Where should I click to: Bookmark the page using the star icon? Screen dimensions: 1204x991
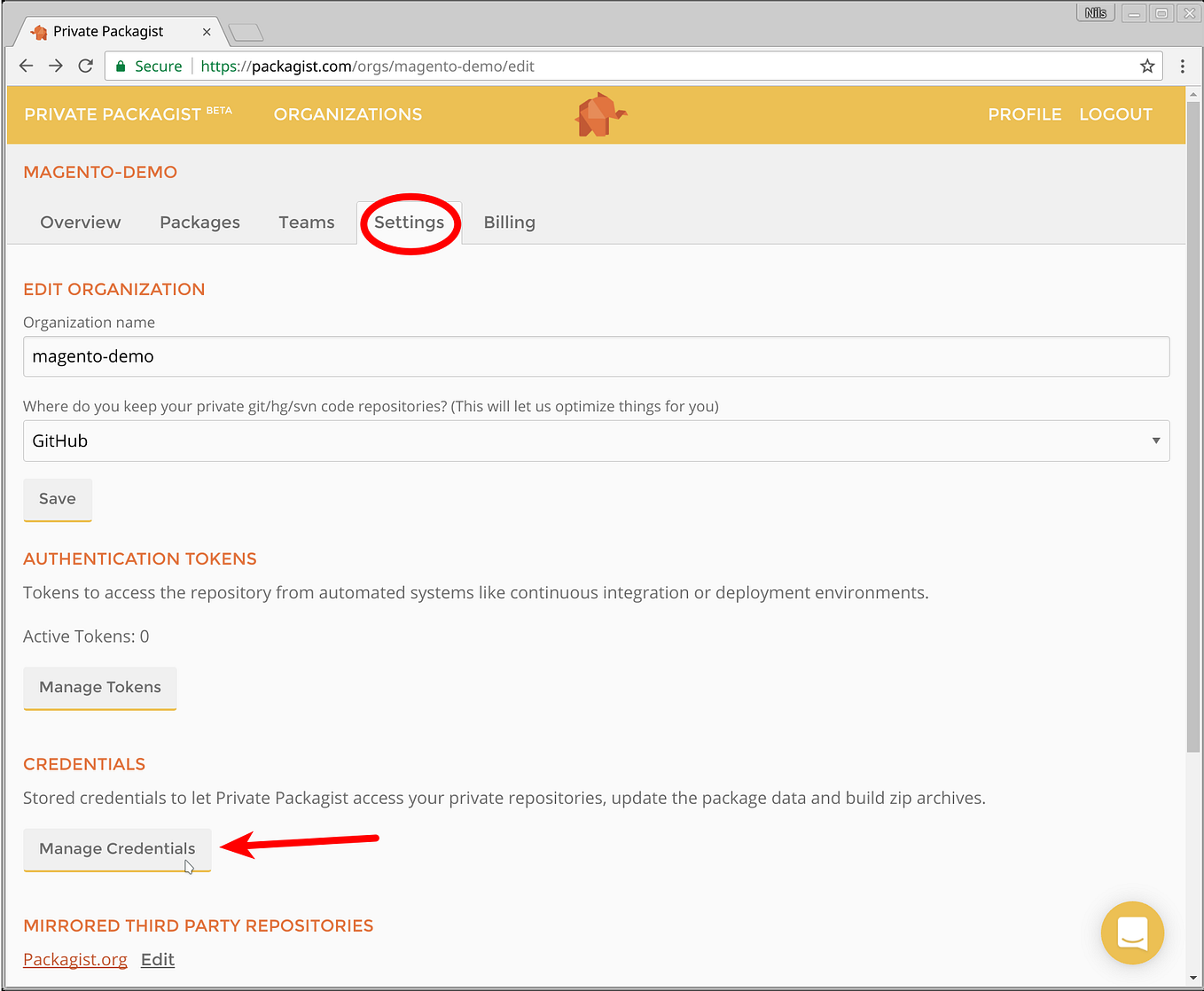click(x=1147, y=66)
